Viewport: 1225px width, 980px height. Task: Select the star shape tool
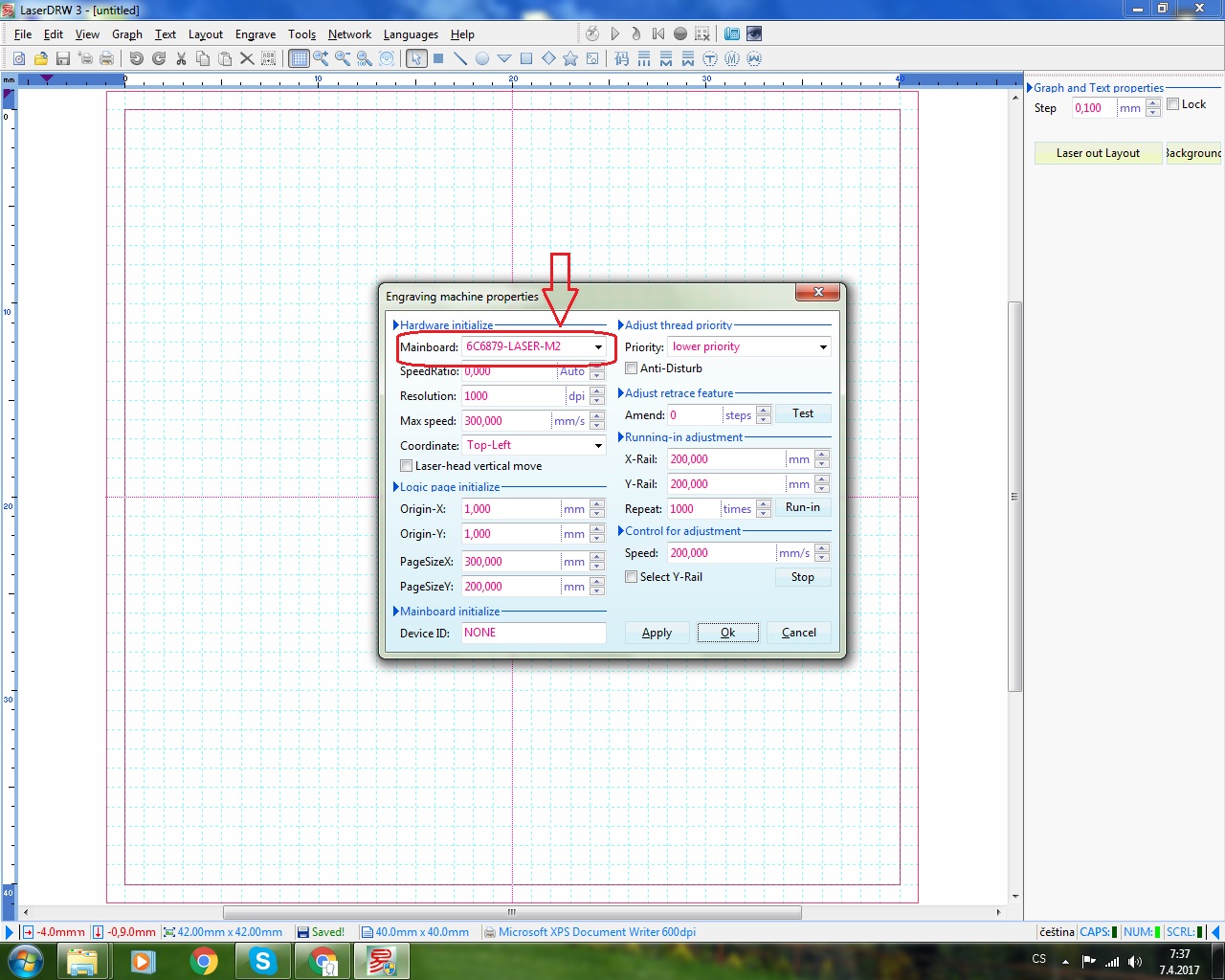click(x=570, y=59)
